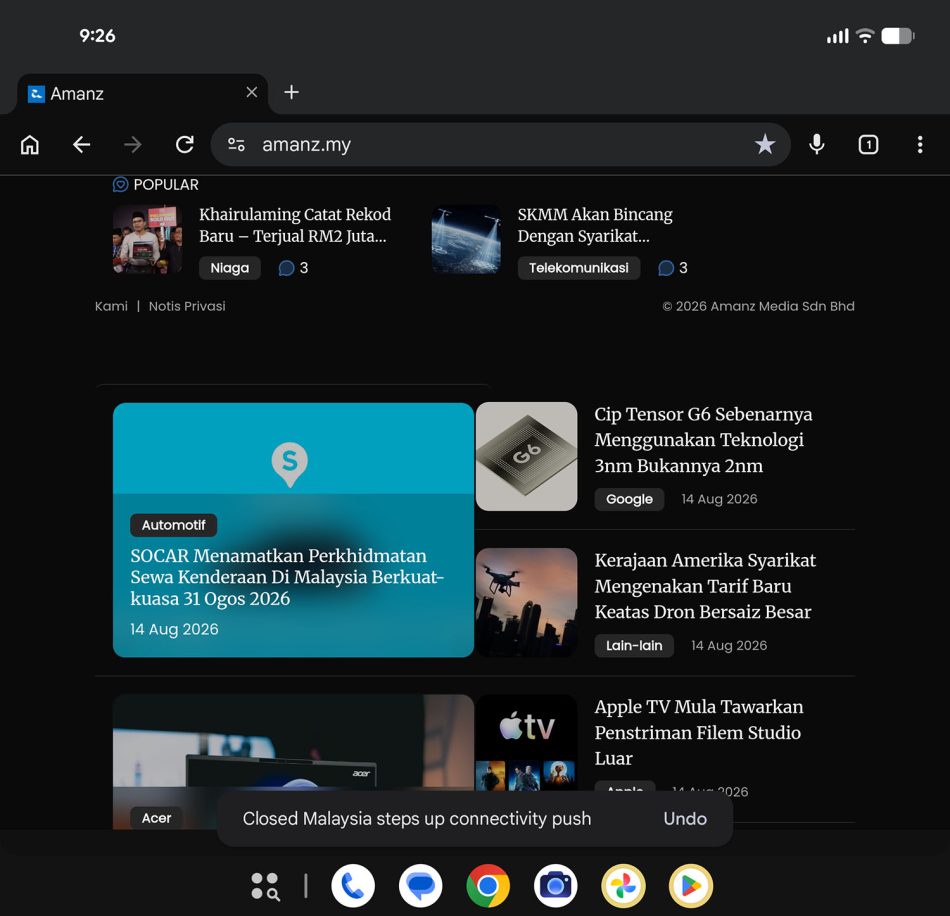Viewport: 950px width, 916px height.
Task: Open Cip Tensor G6 article headline
Action: point(703,440)
